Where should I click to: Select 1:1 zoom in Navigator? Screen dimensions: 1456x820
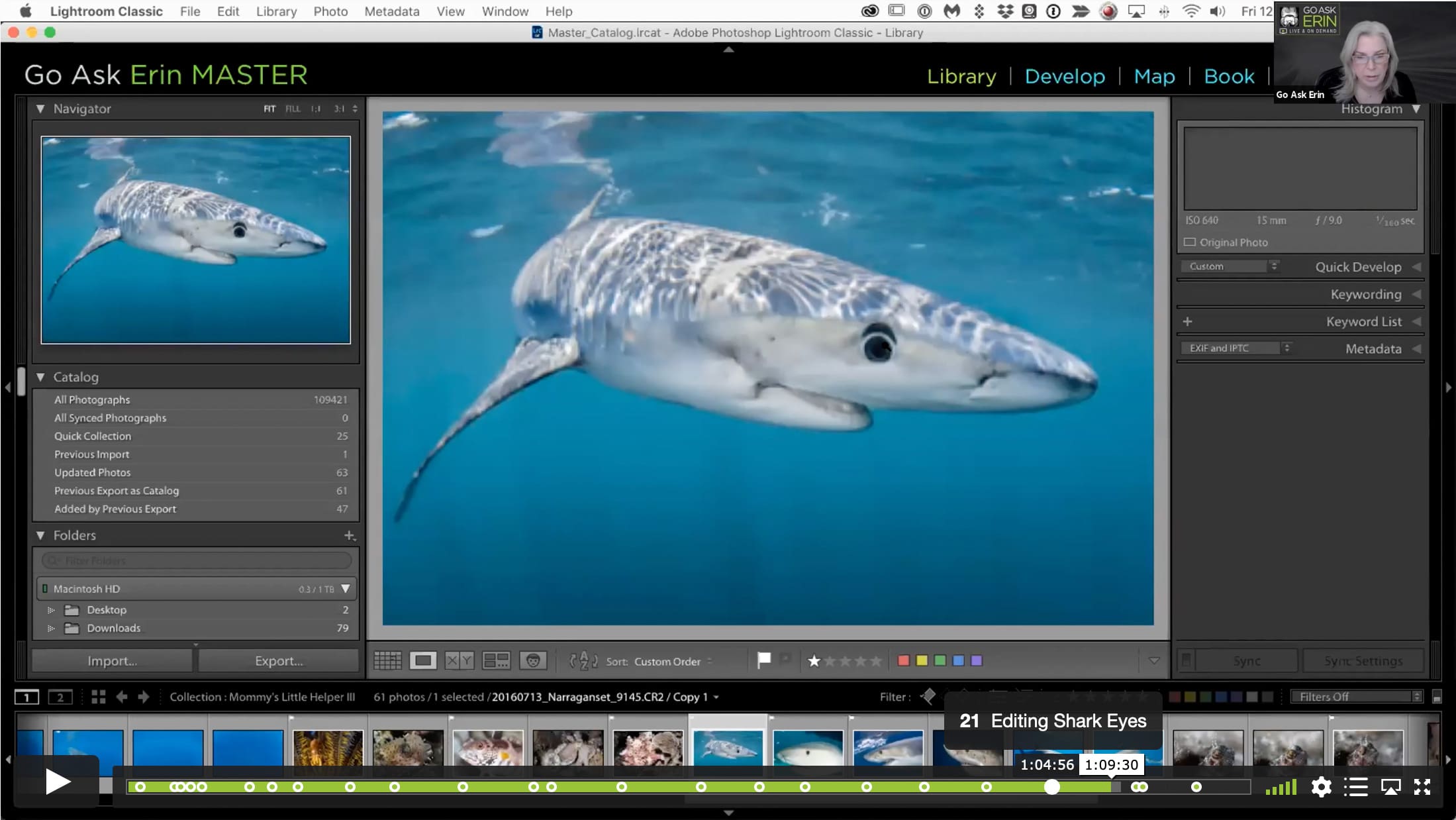click(316, 109)
